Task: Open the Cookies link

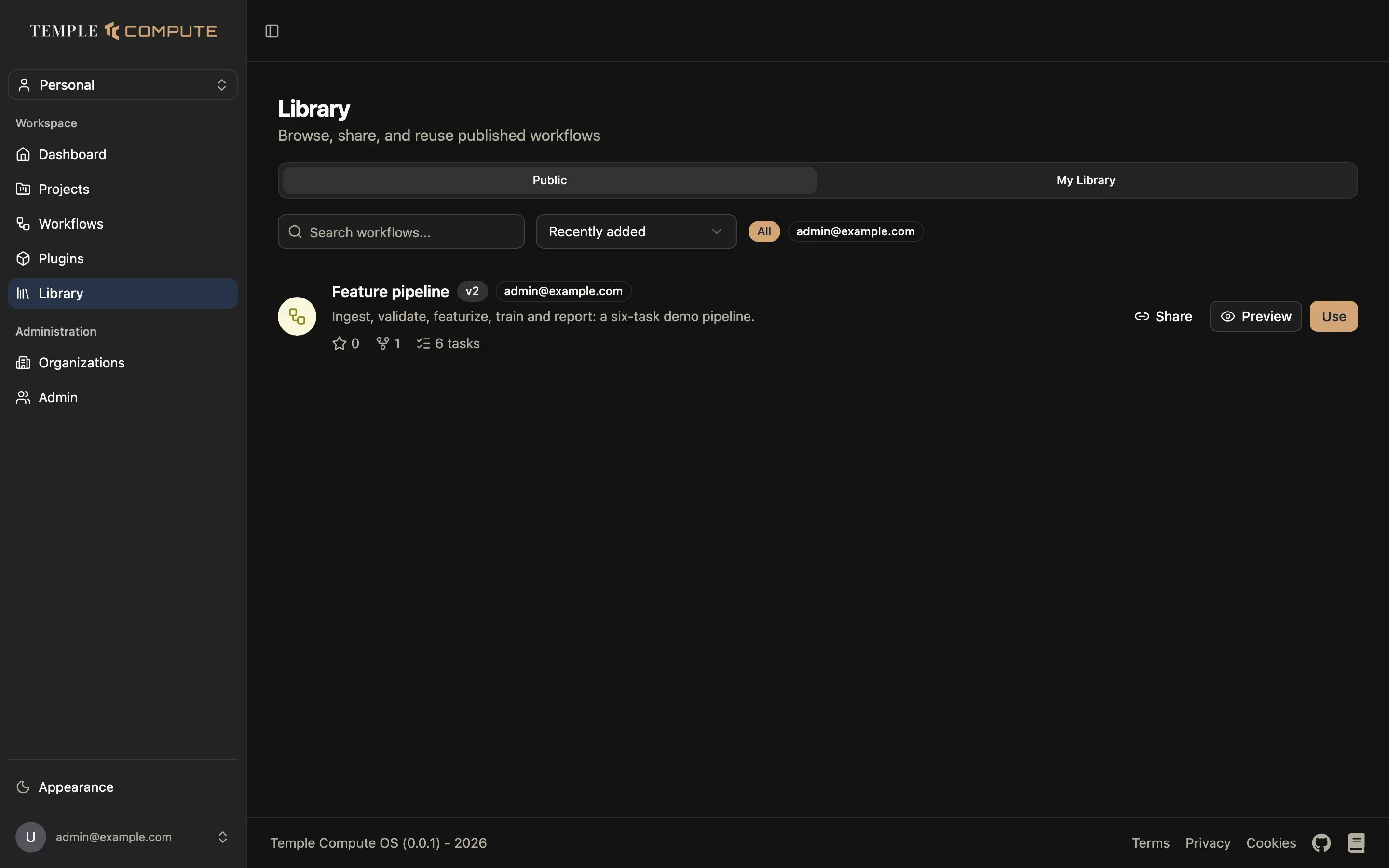Action: 1271,843
